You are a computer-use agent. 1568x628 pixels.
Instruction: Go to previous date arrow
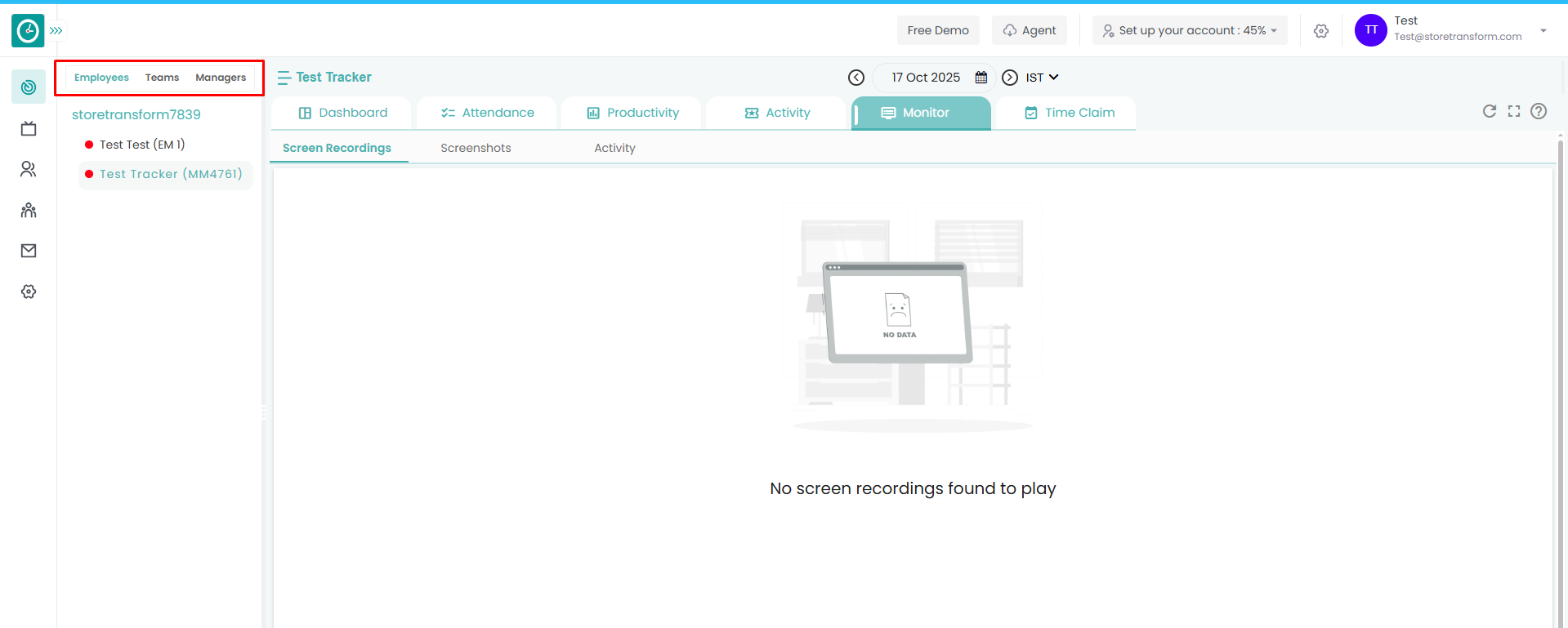tap(856, 78)
